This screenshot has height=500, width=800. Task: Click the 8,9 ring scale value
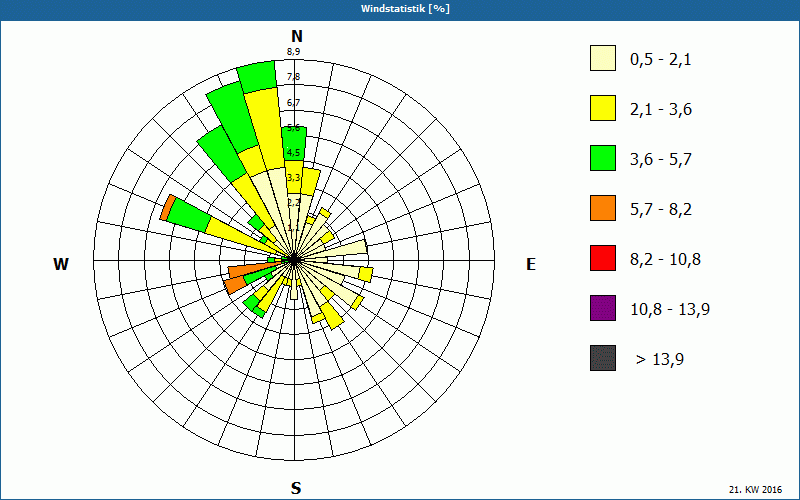point(293,52)
